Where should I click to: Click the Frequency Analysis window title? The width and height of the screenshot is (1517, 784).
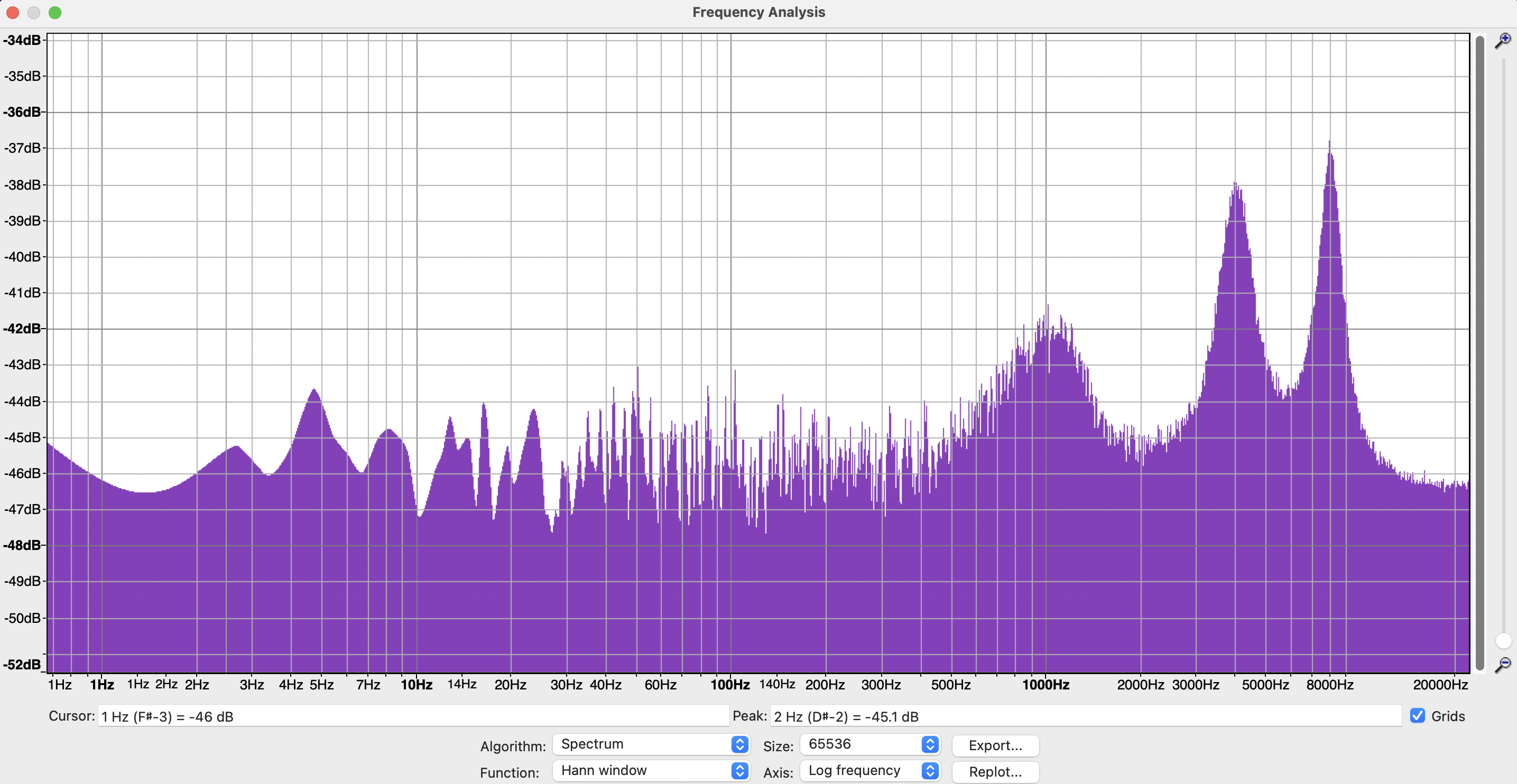coord(758,12)
